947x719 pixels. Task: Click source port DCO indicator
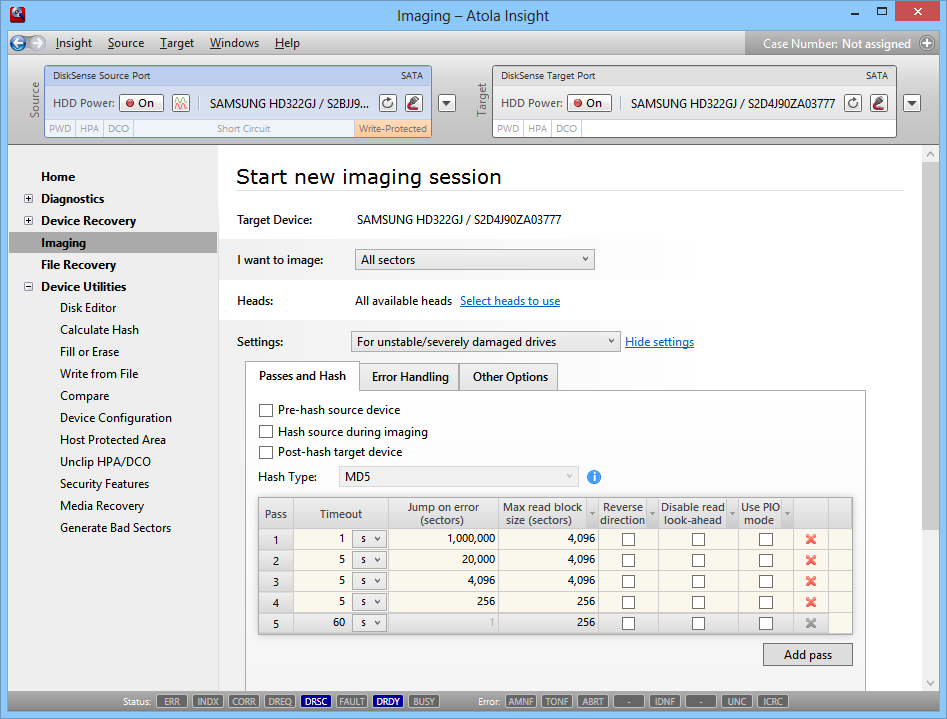coord(118,129)
